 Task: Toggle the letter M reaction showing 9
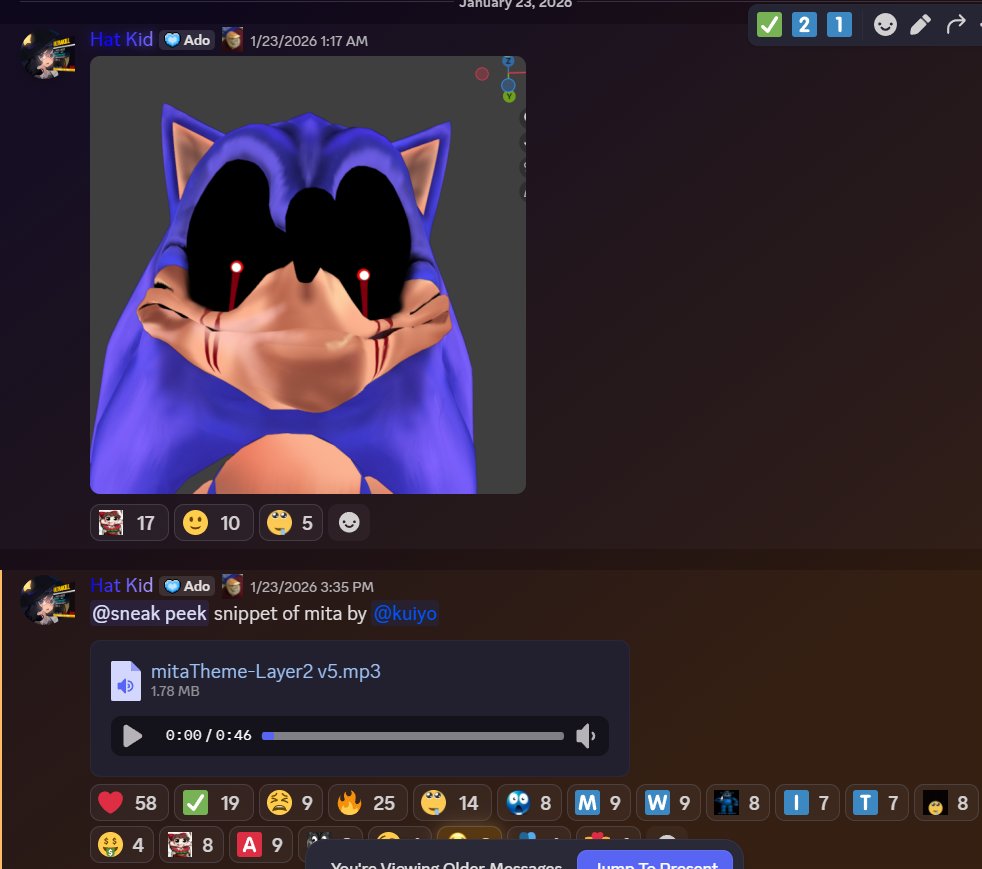pyautogui.click(x=599, y=803)
